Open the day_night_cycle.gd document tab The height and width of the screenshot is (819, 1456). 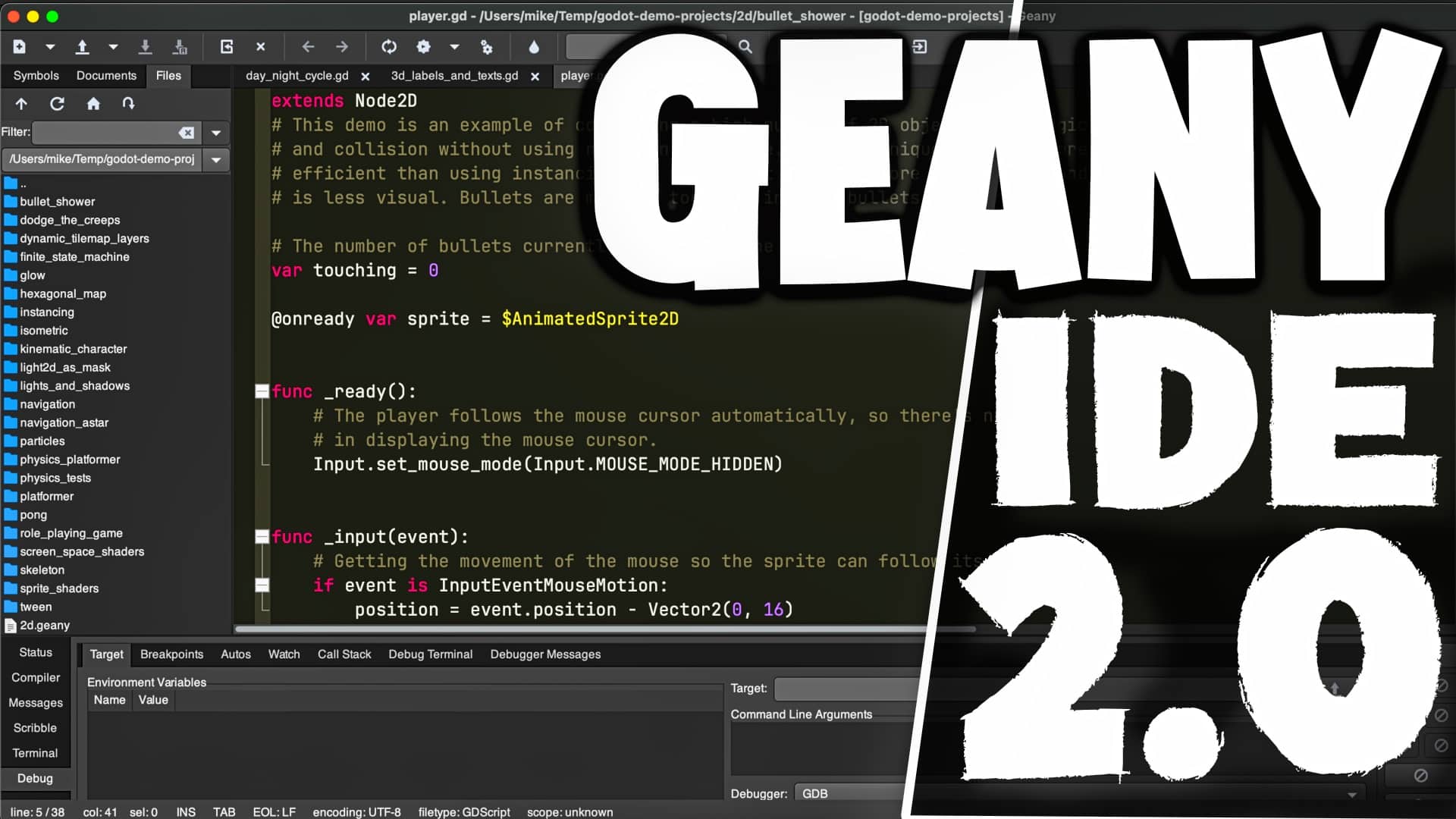point(297,76)
